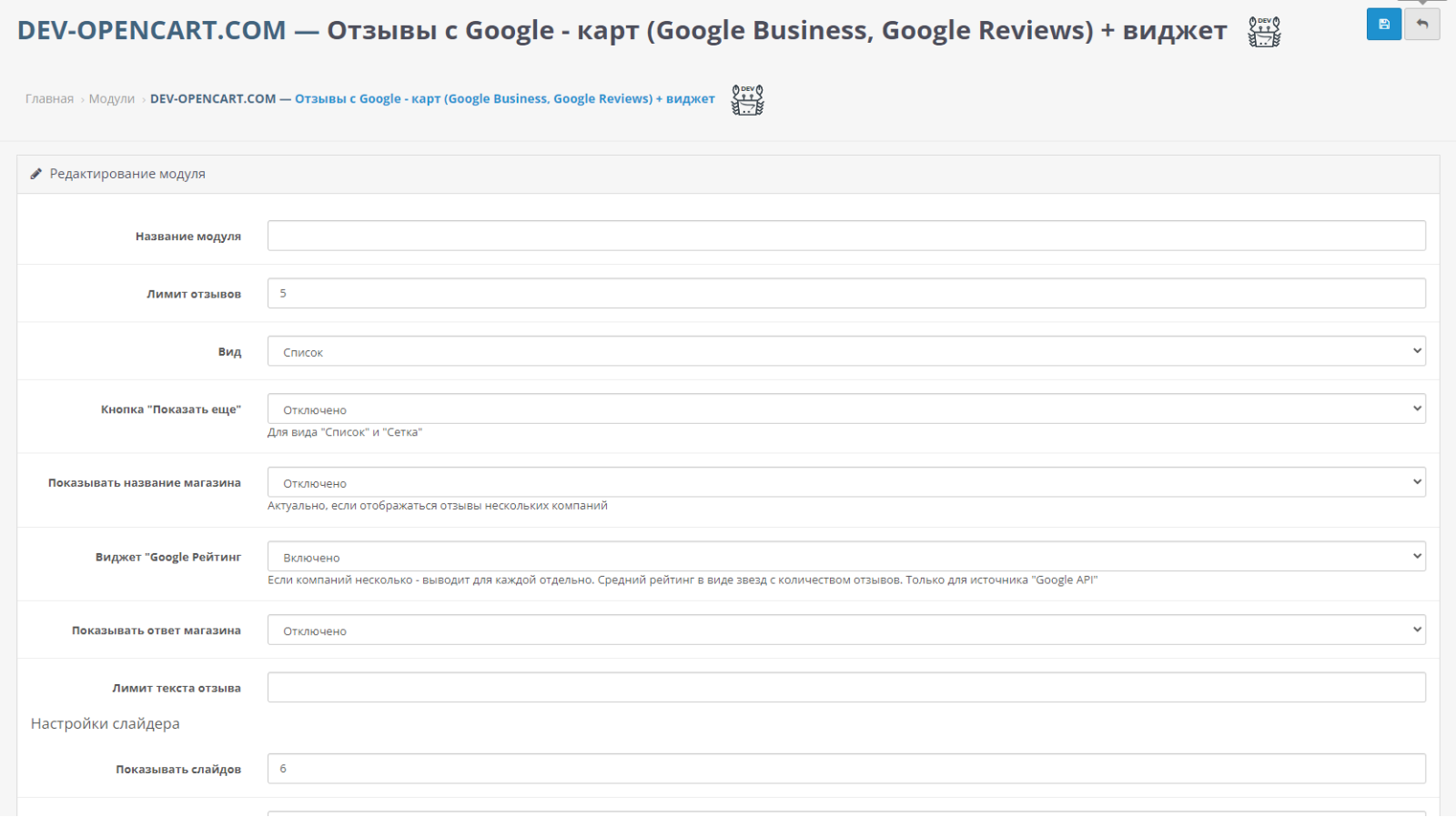This screenshot has height=817, width=1456.
Task: Open the Кнопка "Показать еще" dropdown
Action: coord(846,408)
